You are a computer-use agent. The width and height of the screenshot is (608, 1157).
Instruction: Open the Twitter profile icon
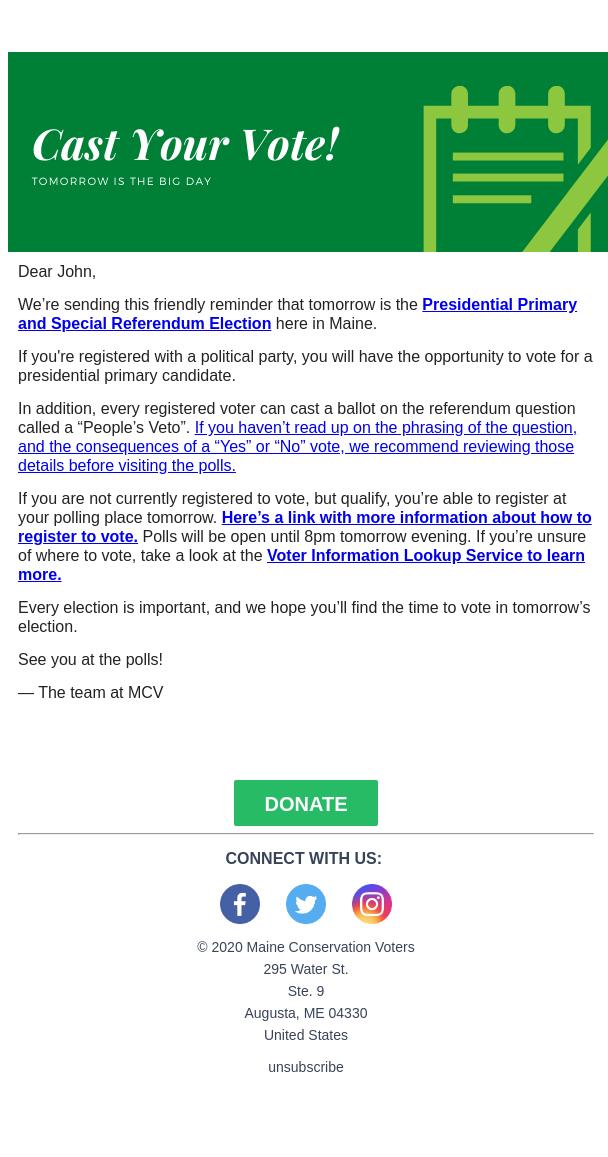coord(306,904)
